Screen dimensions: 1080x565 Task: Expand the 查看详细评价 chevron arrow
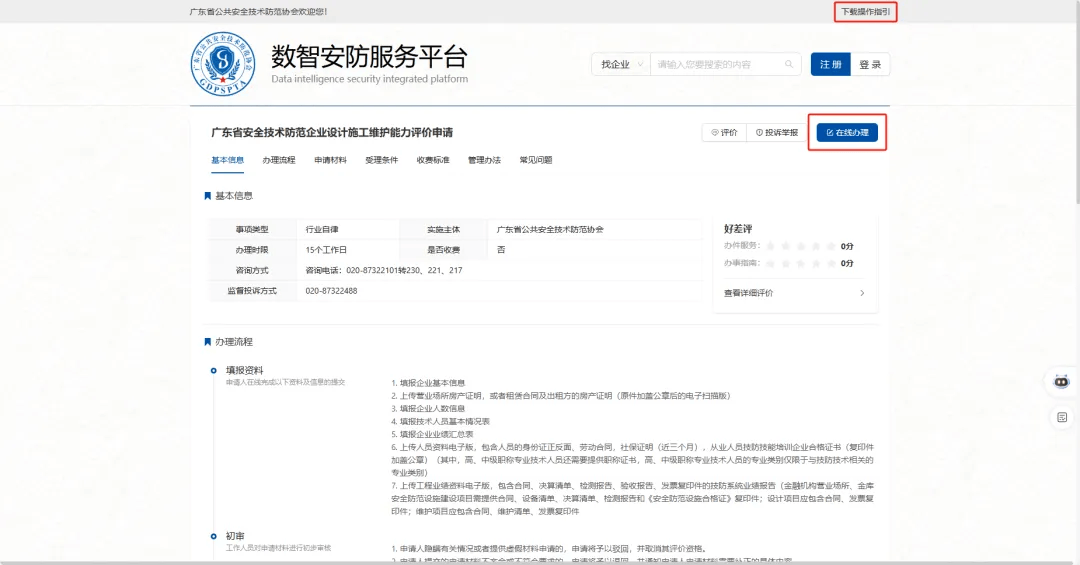click(x=862, y=293)
